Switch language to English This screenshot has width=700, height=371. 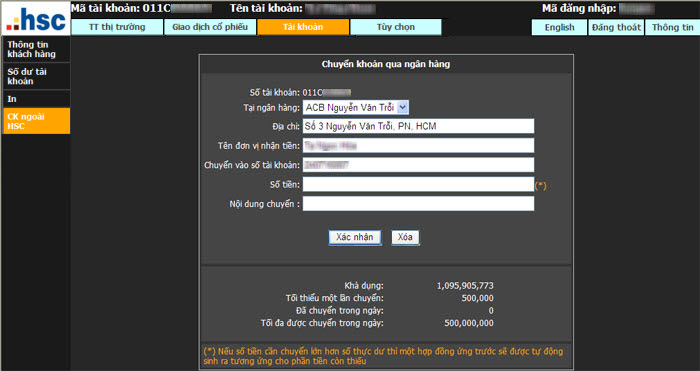[x=559, y=28]
